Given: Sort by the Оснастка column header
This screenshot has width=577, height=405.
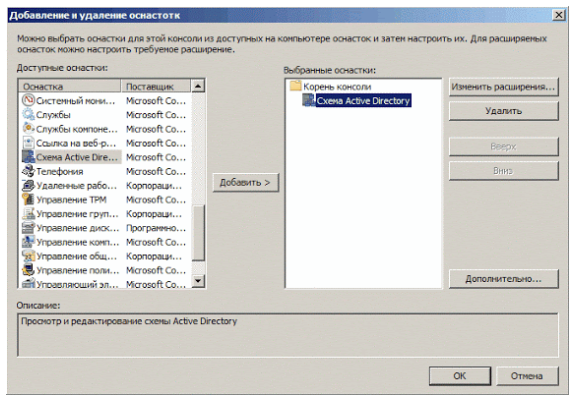Looking at the screenshot, I should [70, 86].
